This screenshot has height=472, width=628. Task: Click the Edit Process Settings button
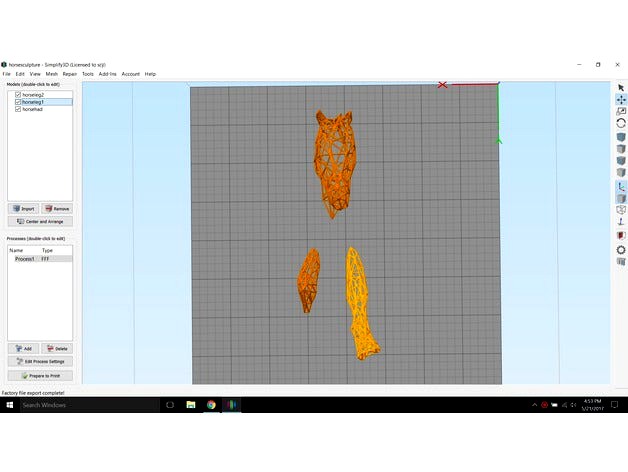coord(40,362)
